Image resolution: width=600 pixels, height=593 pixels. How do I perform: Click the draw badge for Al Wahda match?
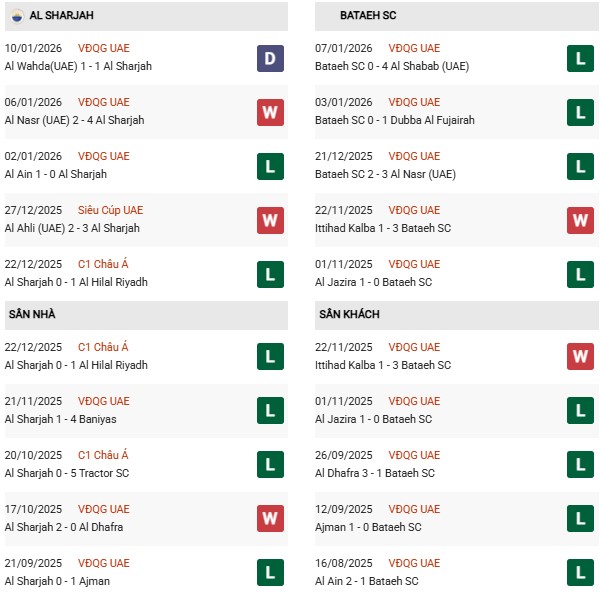[x=270, y=58]
